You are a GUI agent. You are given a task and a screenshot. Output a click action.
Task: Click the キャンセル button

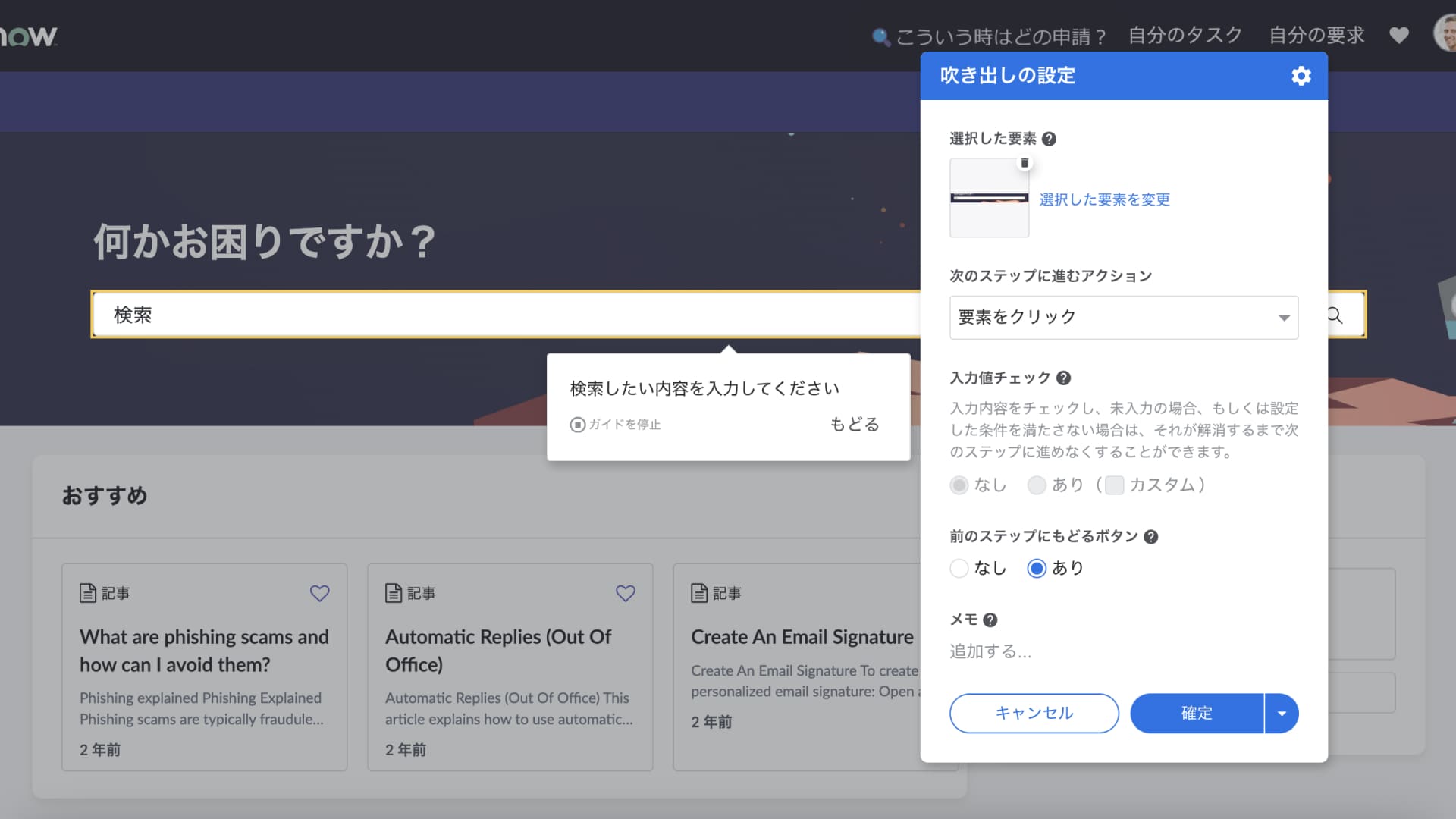point(1034,714)
